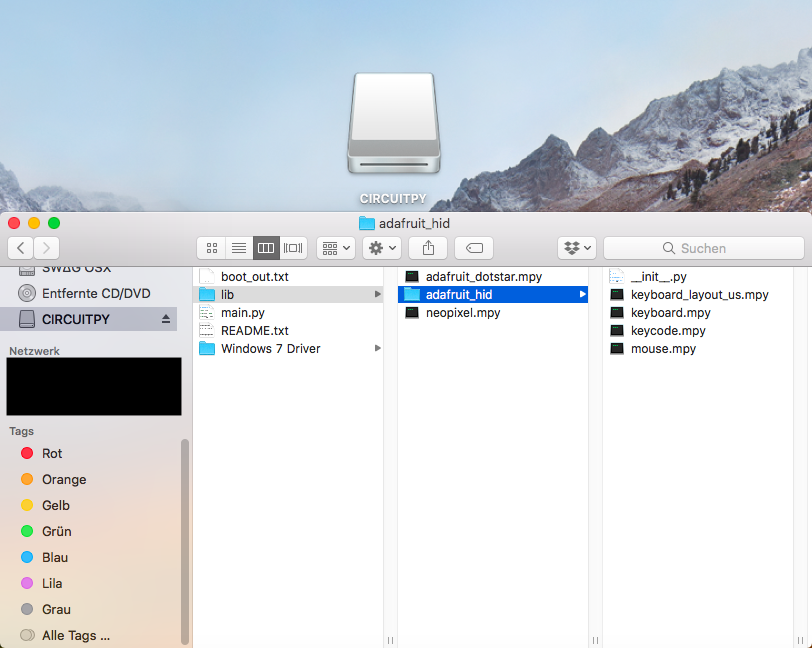
Task: Expand the lib folder arrow
Action: click(x=378, y=295)
